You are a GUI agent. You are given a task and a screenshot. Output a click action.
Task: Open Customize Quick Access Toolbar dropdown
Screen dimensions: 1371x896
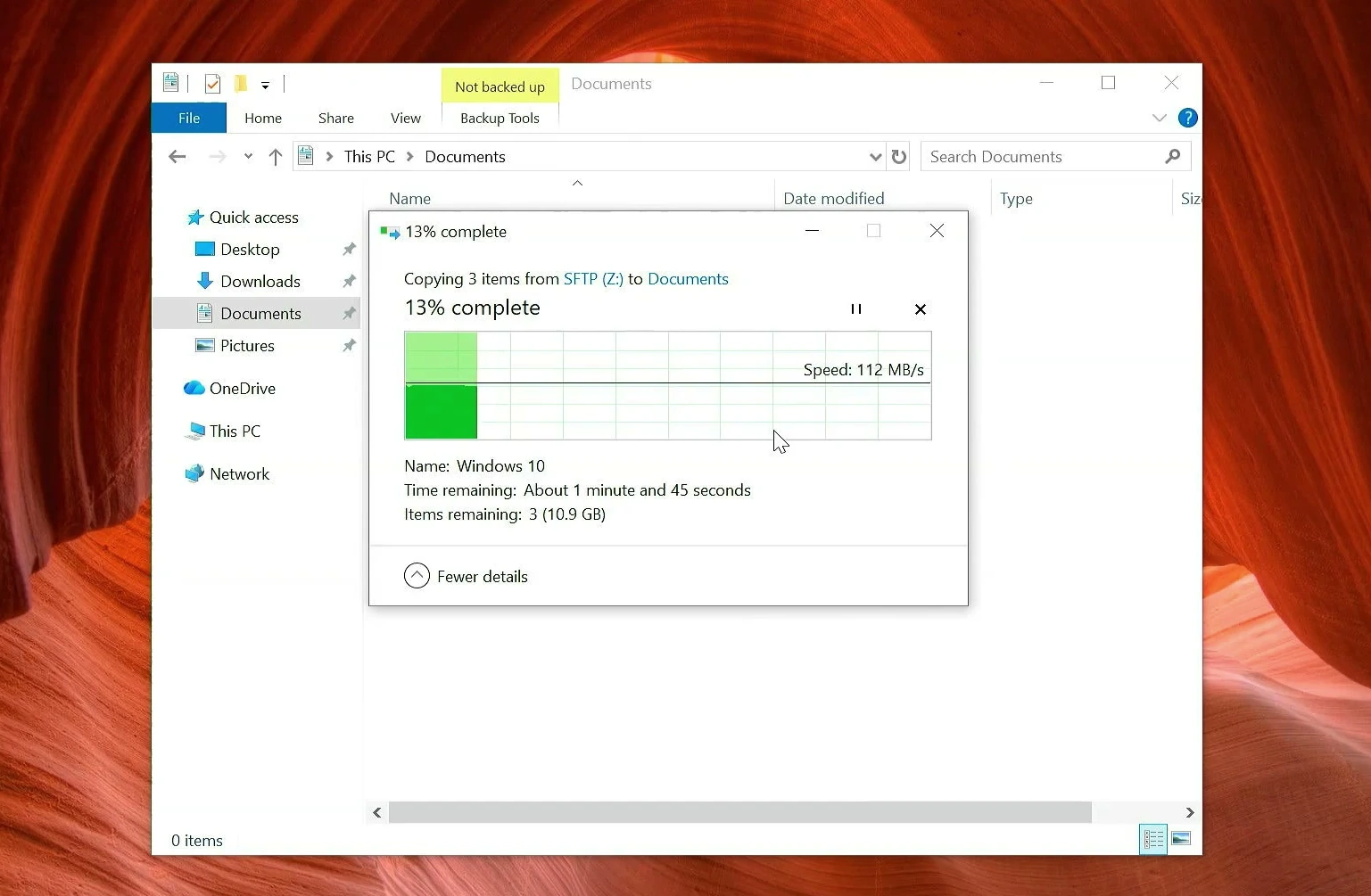(265, 86)
